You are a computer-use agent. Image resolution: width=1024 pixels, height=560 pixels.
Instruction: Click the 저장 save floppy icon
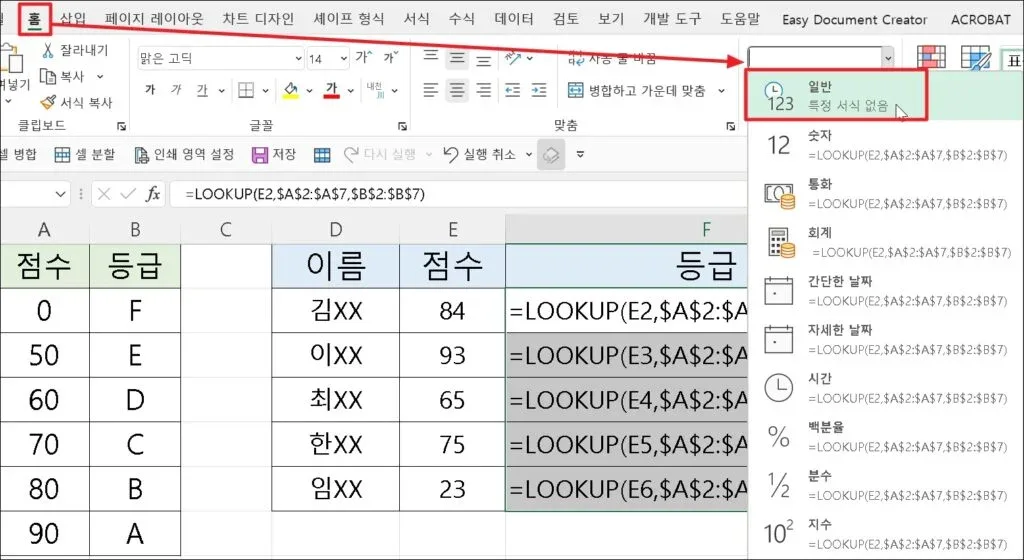point(260,155)
